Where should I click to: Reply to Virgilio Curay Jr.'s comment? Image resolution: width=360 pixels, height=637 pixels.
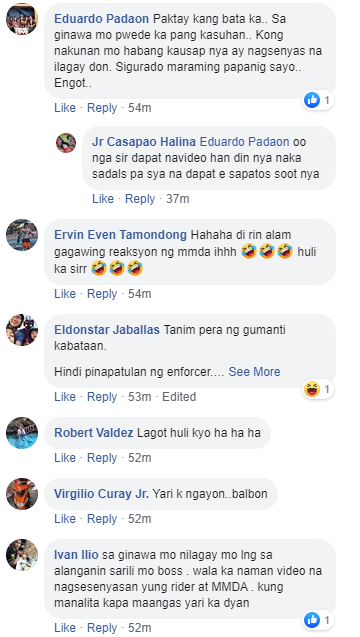coord(102,519)
